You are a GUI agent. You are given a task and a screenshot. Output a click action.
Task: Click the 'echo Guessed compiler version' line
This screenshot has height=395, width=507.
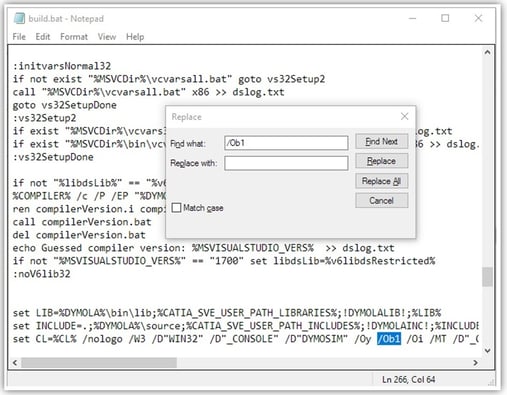click(x=203, y=248)
